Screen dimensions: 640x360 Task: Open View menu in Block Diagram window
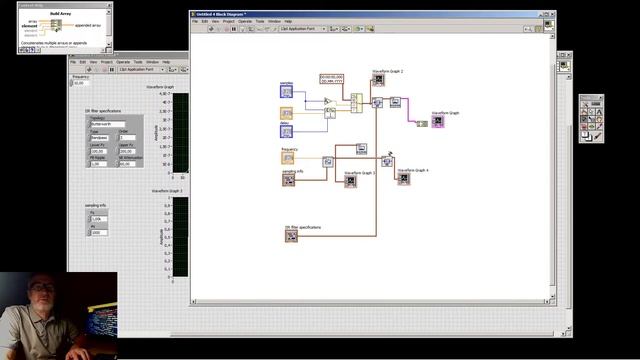click(x=216, y=21)
